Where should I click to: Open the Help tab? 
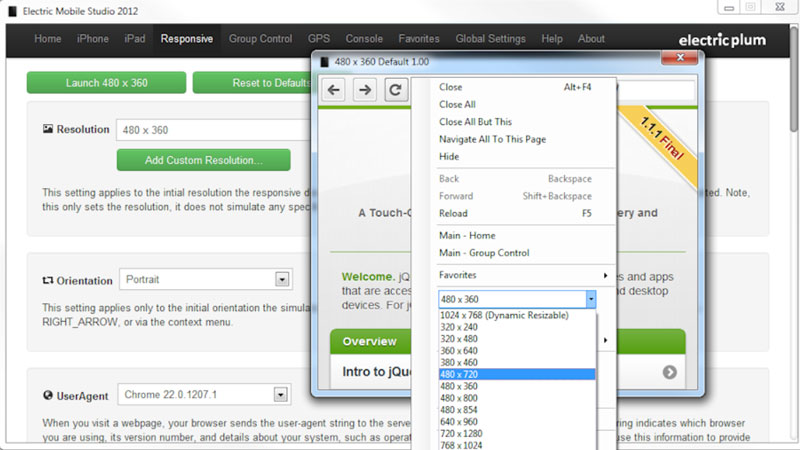coord(552,39)
